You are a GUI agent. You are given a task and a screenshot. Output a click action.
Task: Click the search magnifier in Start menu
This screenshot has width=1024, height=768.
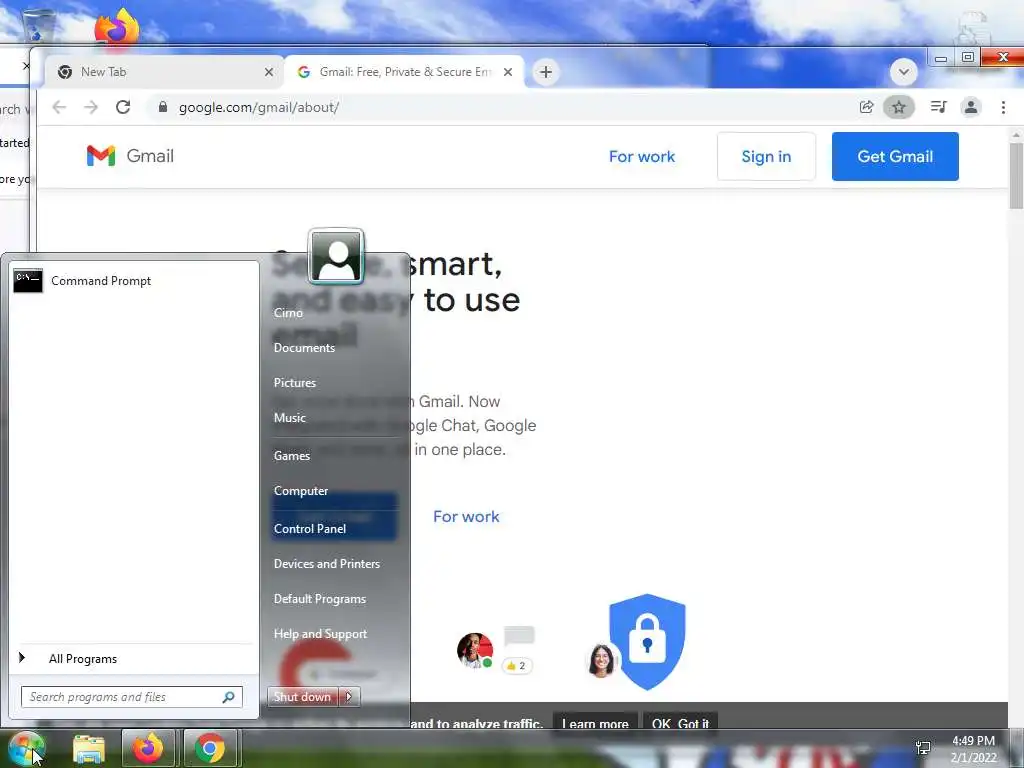click(228, 697)
